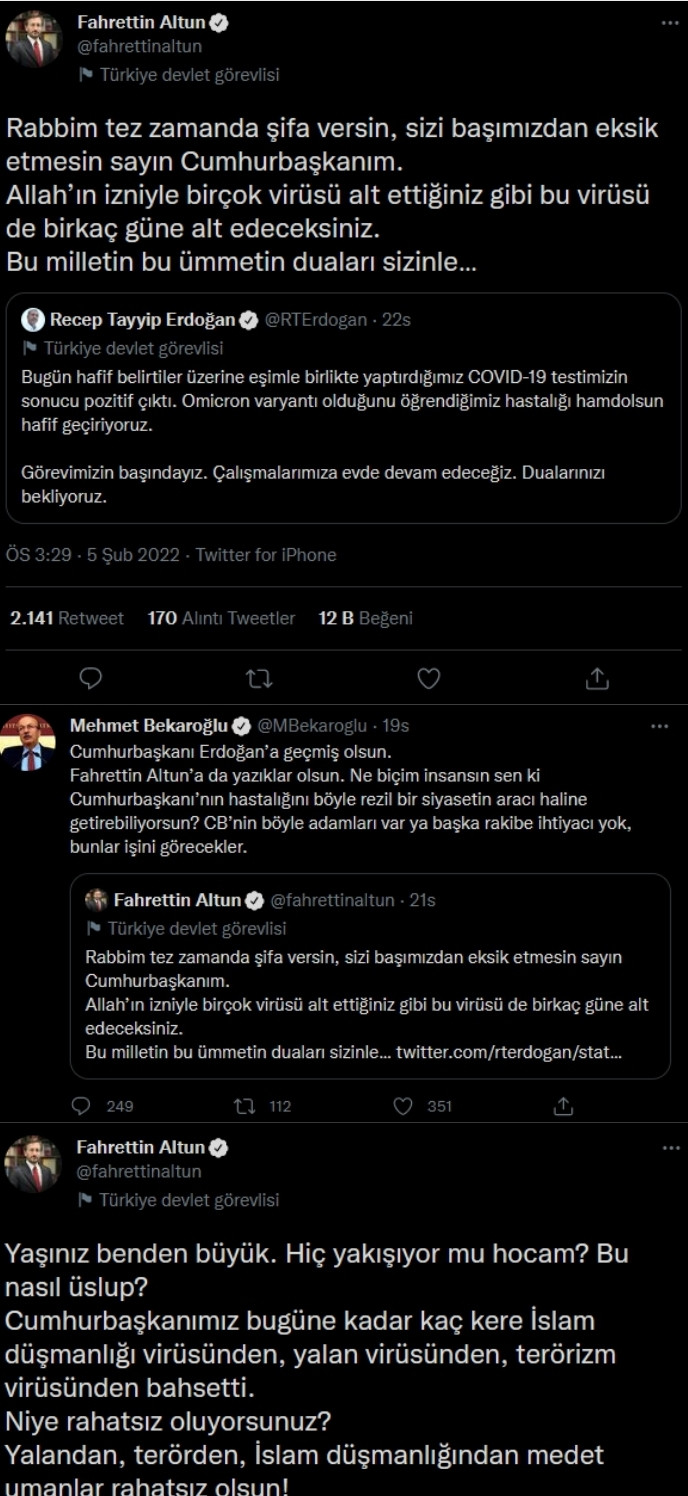Open the embedded Erdoğan quoted tweet
The width and height of the screenshot is (688, 1496).
click(344, 420)
